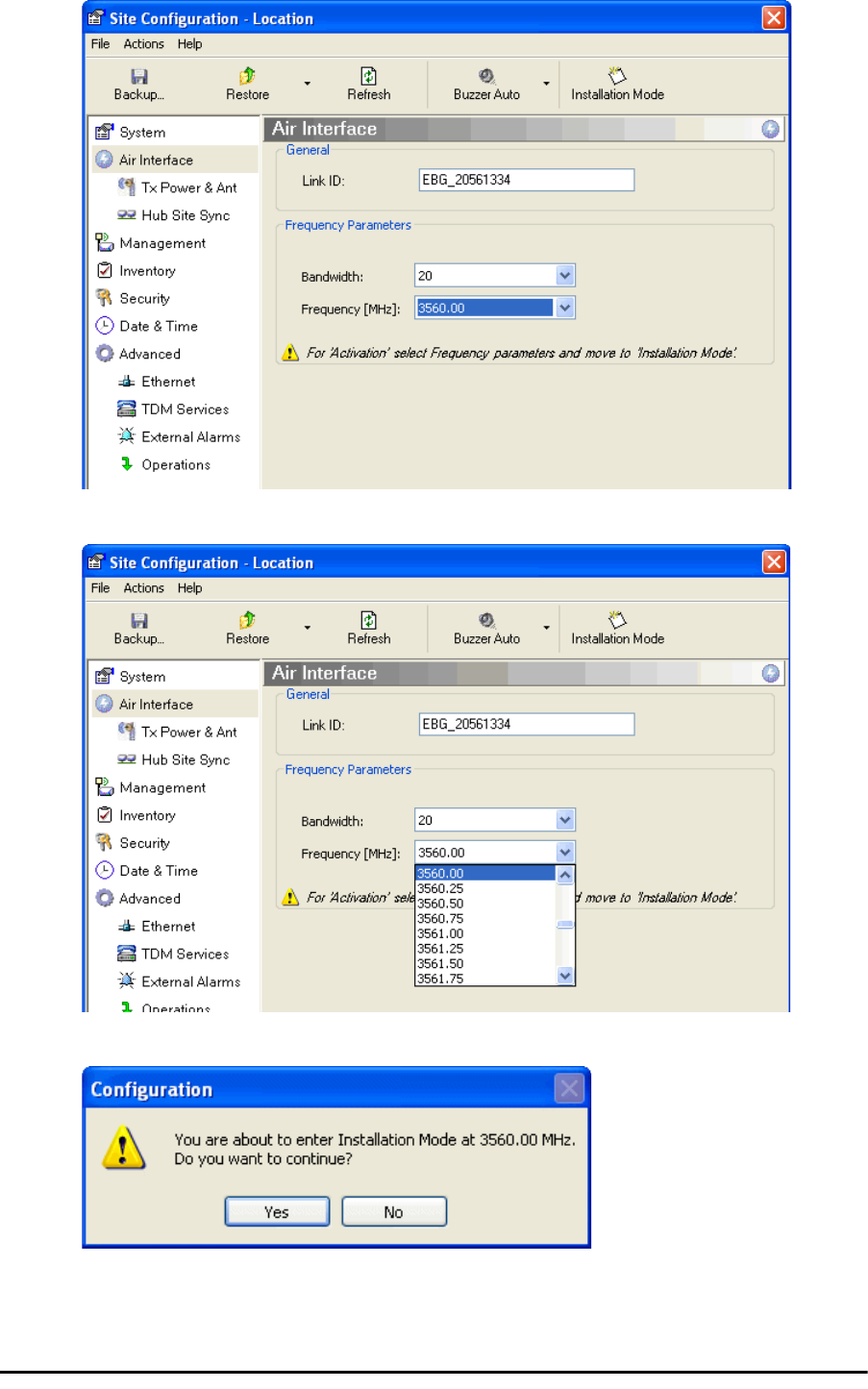The width and height of the screenshot is (868, 1389).
Task: Click Installation Mode icon in middle window
Action: pyautogui.click(x=617, y=620)
